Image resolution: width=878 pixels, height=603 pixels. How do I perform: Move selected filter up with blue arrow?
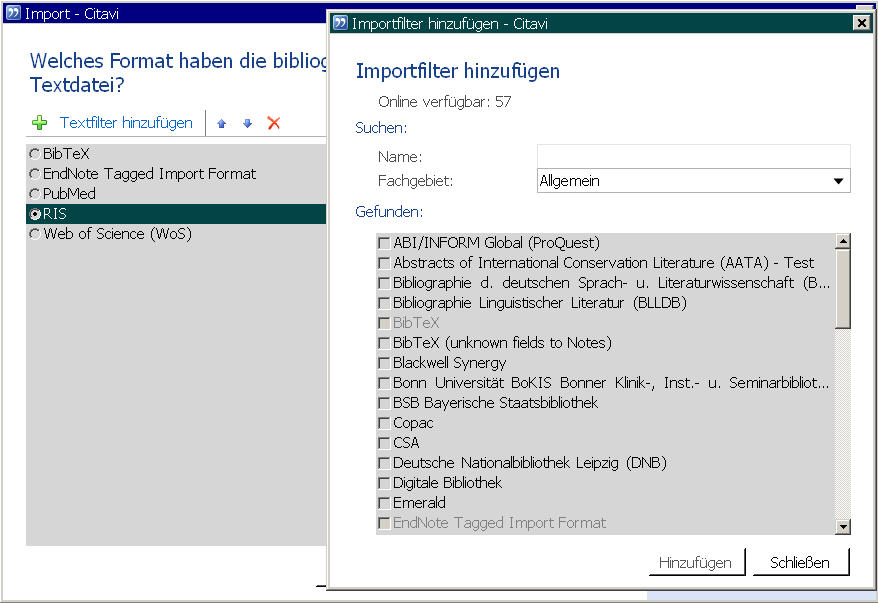[222, 124]
